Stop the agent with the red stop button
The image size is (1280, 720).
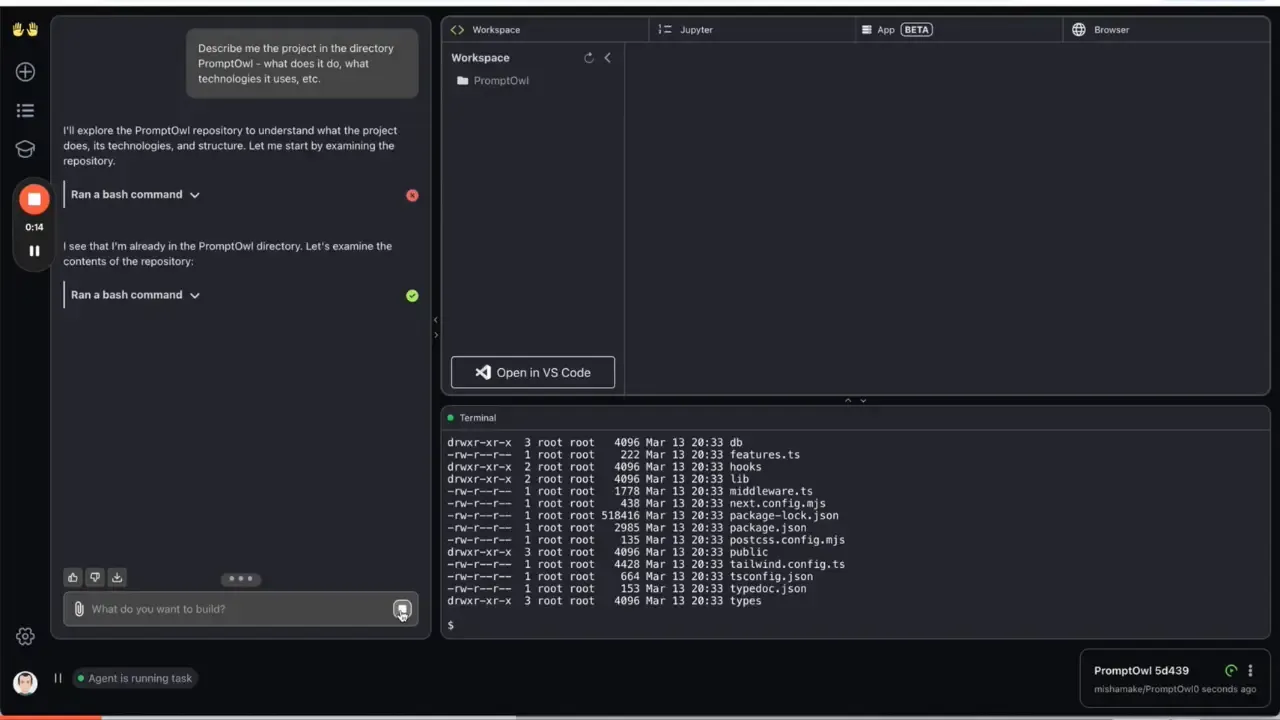34,199
